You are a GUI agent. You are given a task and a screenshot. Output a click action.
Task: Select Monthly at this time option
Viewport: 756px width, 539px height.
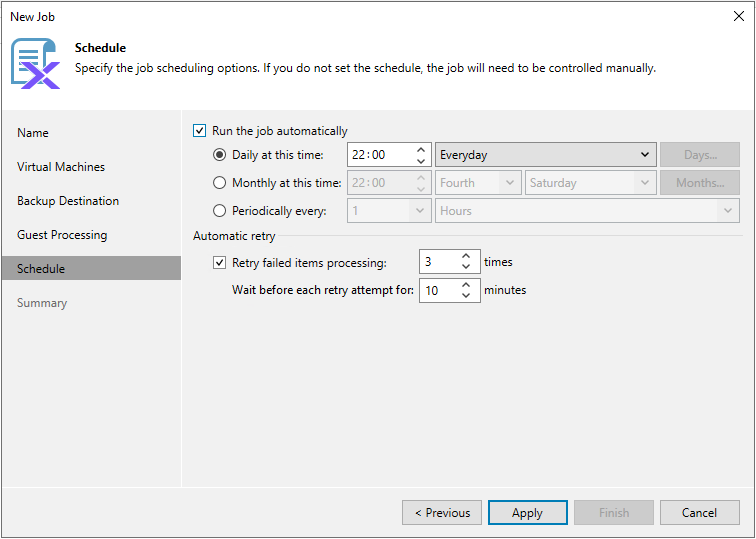pos(219,183)
